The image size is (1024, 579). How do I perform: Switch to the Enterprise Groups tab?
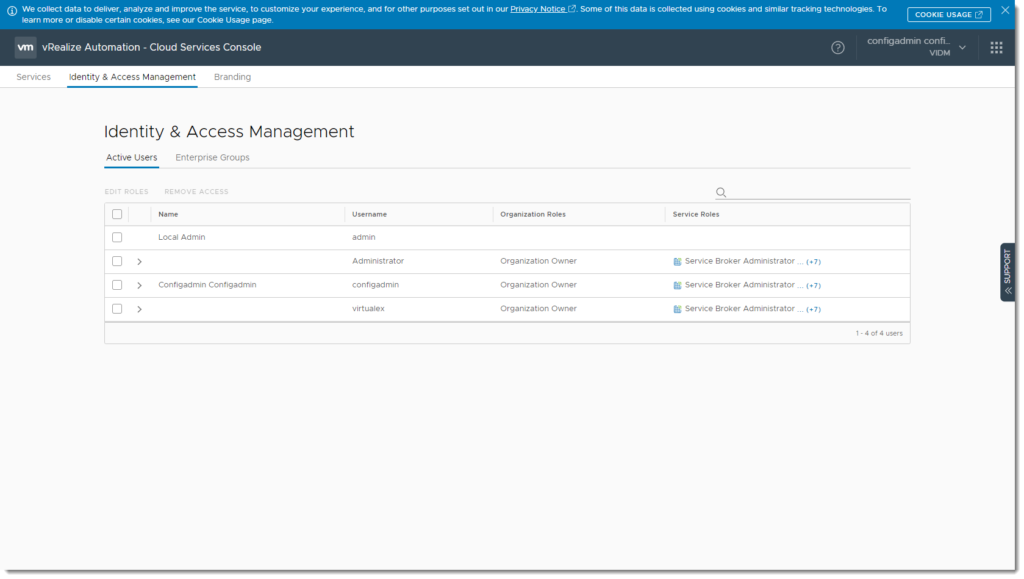[212, 158]
